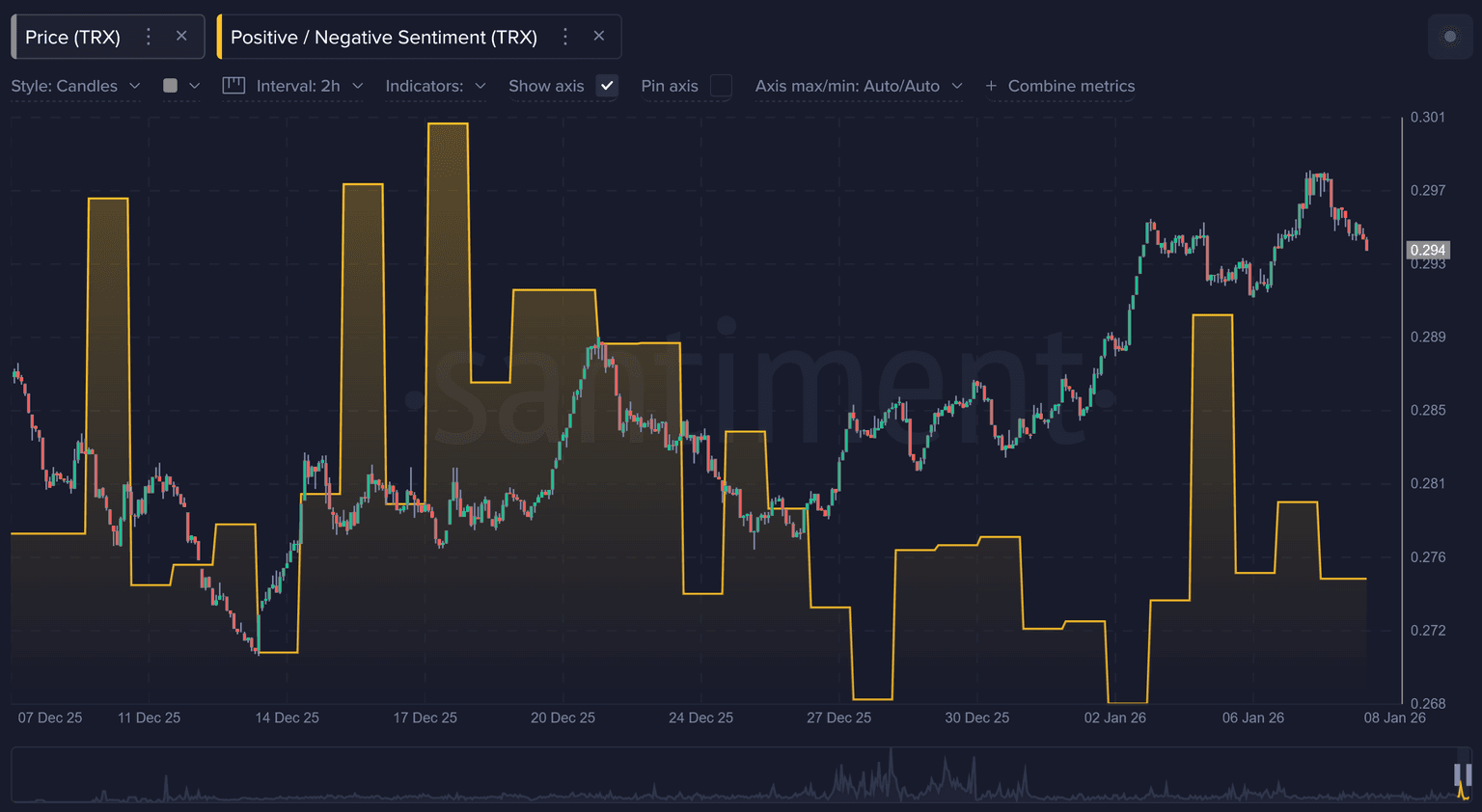This screenshot has width=1482, height=812.
Task: Select the Positive / Negative Sentiment (TRX) tab
Action: (383, 37)
